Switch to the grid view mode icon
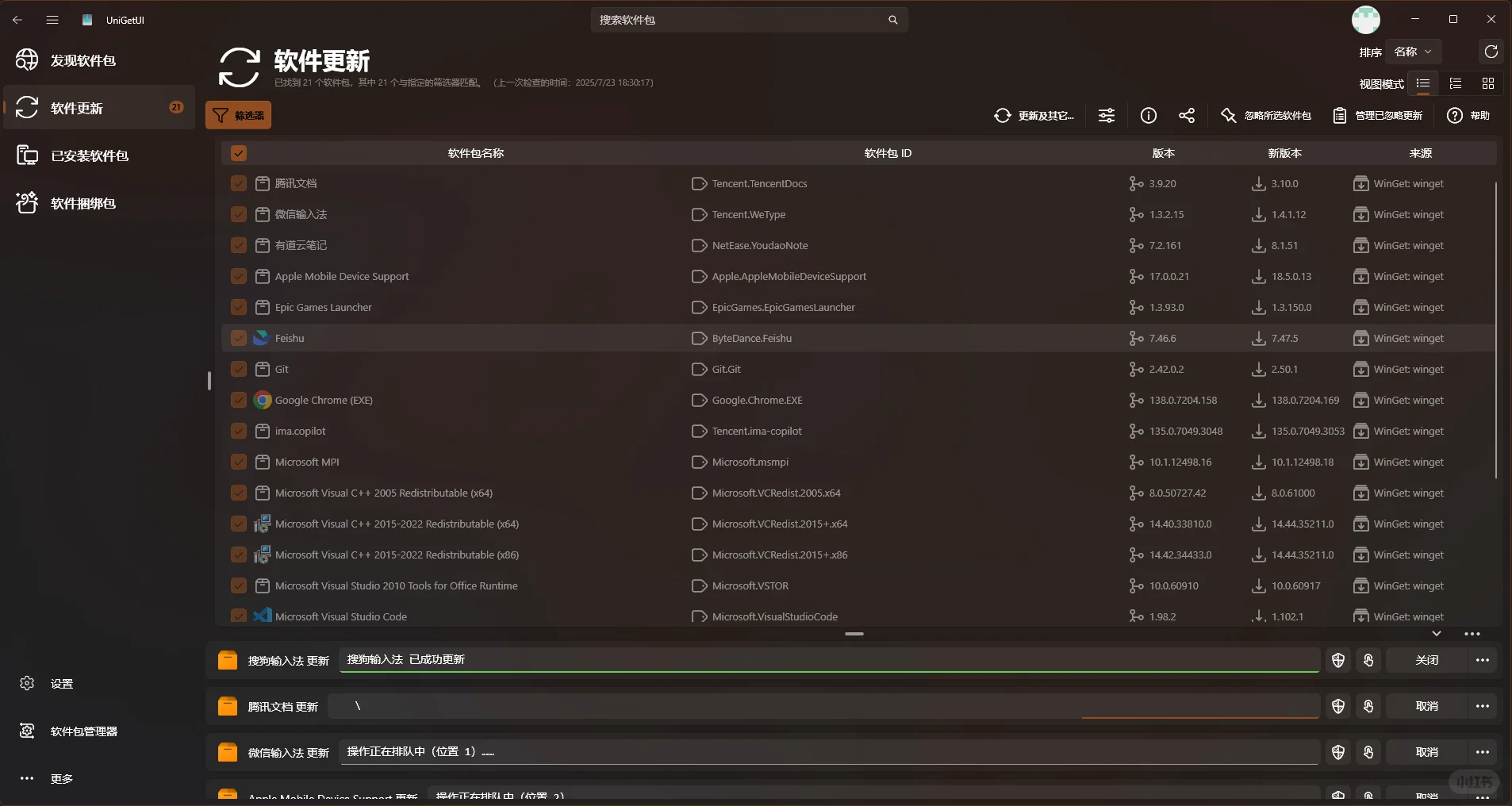The width and height of the screenshot is (1512, 806). tap(1488, 83)
